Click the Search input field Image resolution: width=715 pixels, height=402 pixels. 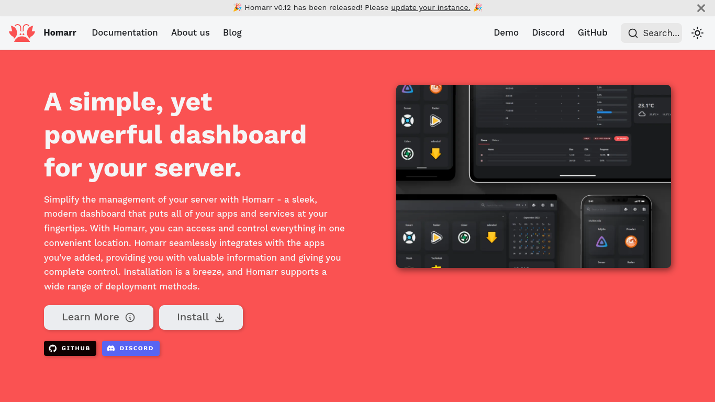(x=651, y=33)
